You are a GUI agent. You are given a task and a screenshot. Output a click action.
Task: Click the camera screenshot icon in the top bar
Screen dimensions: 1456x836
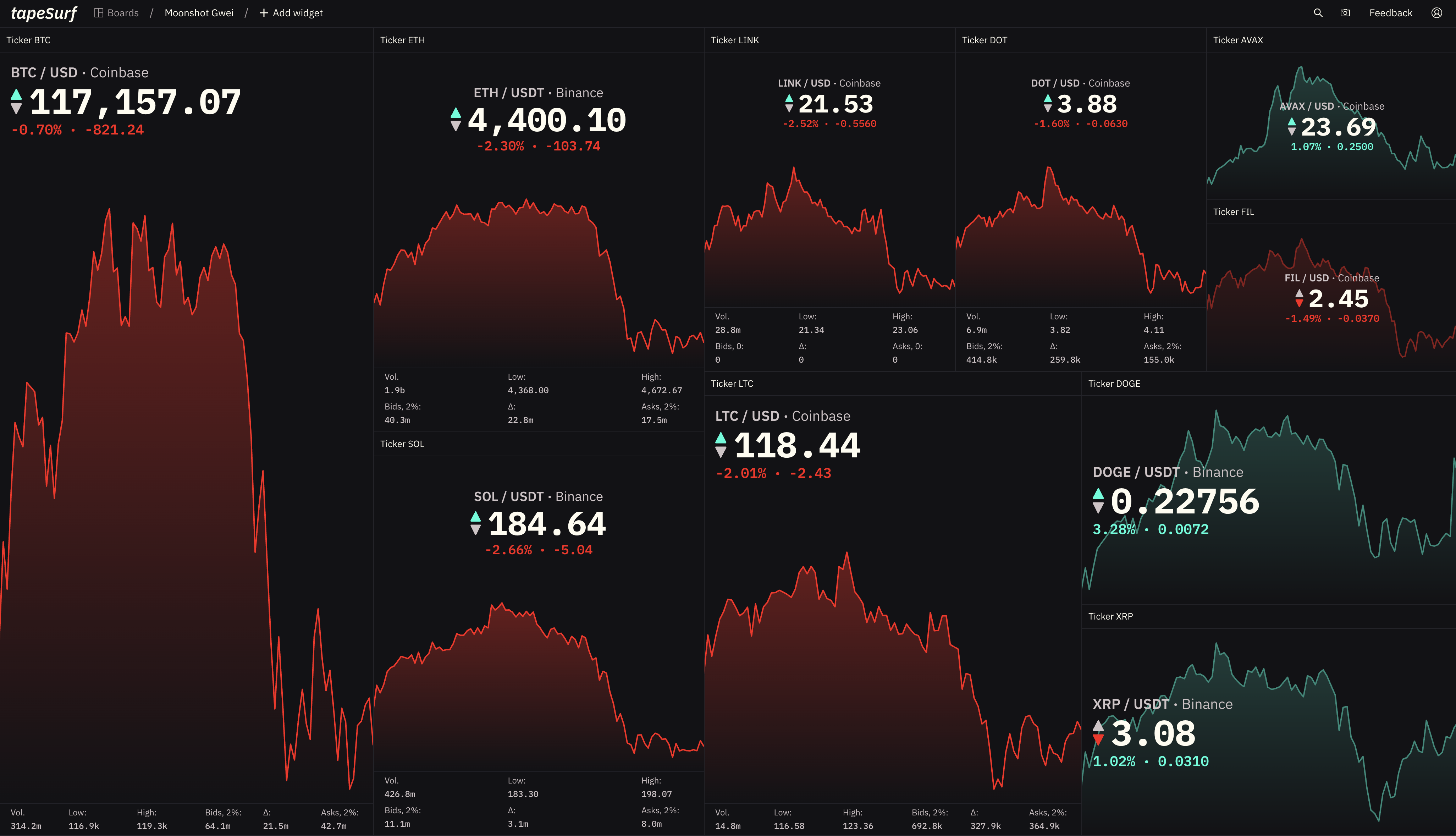click(1345, 13)
